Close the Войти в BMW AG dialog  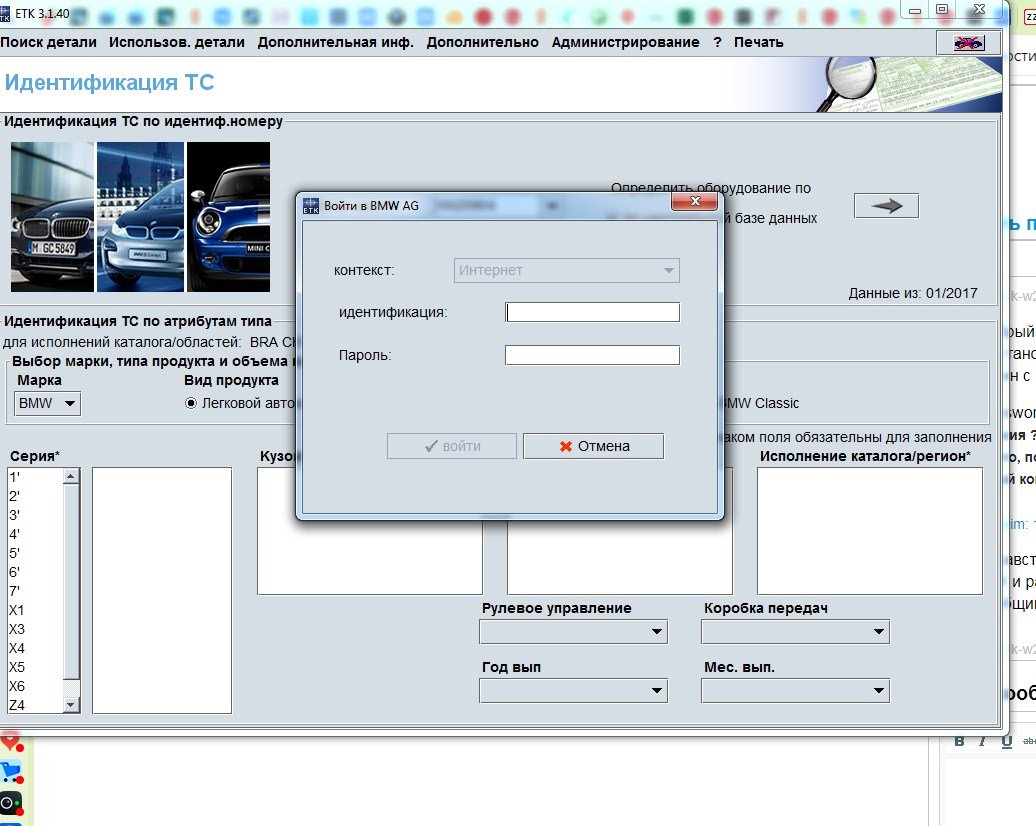click(x=694, y=202)
